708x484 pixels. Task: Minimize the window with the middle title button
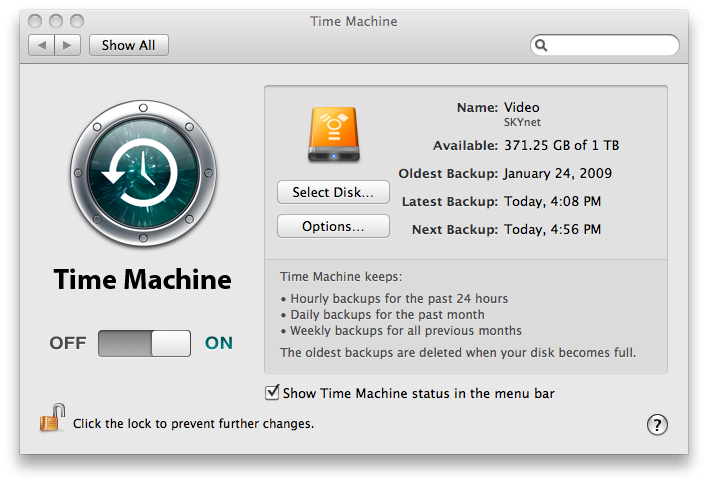[x=56, y=21]
